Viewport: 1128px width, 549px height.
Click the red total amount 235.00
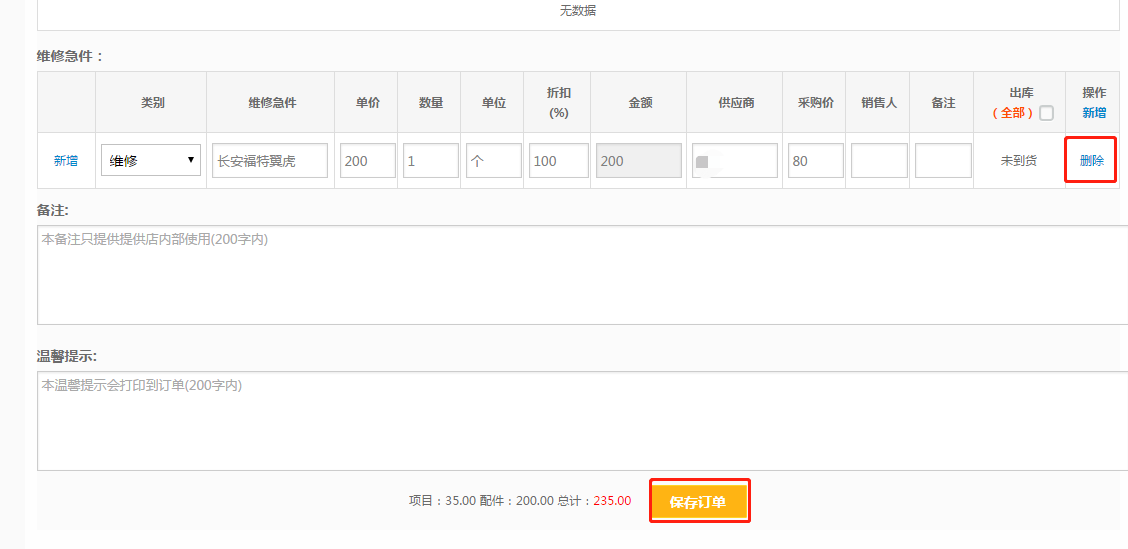click(x=612, y=501)
